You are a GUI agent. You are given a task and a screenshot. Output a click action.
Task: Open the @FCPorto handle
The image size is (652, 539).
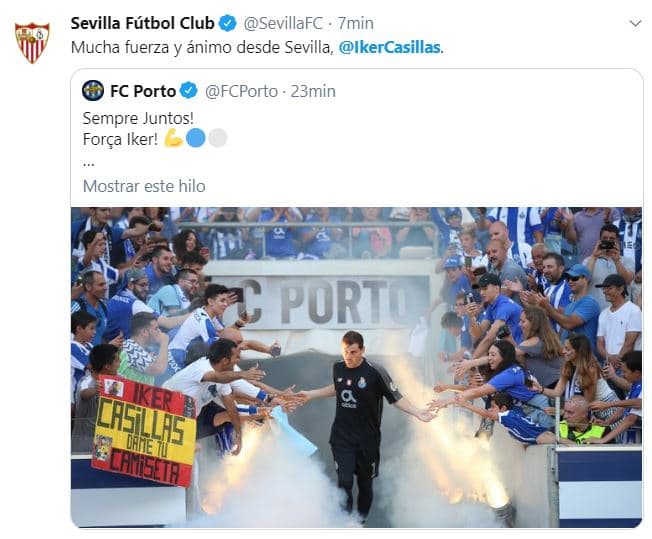[x=241, y=91]
